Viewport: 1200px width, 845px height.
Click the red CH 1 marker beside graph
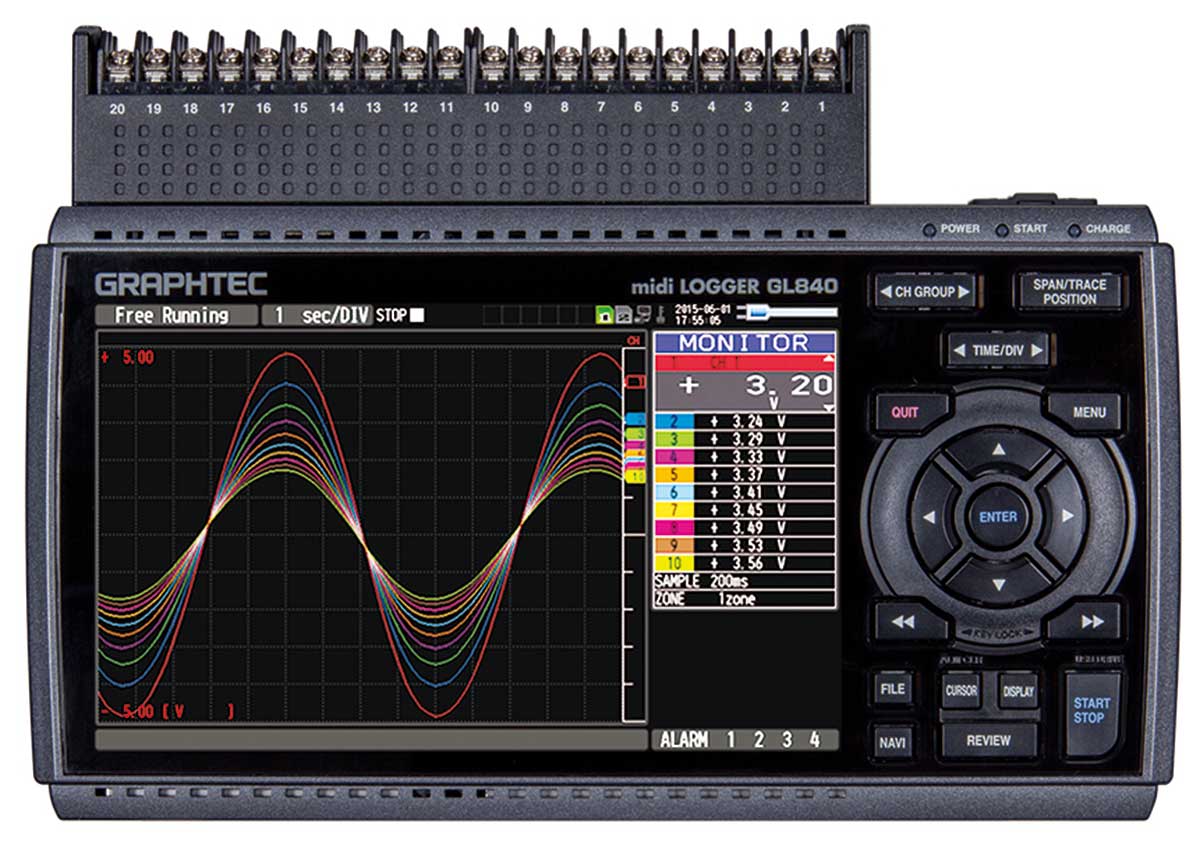633,382
